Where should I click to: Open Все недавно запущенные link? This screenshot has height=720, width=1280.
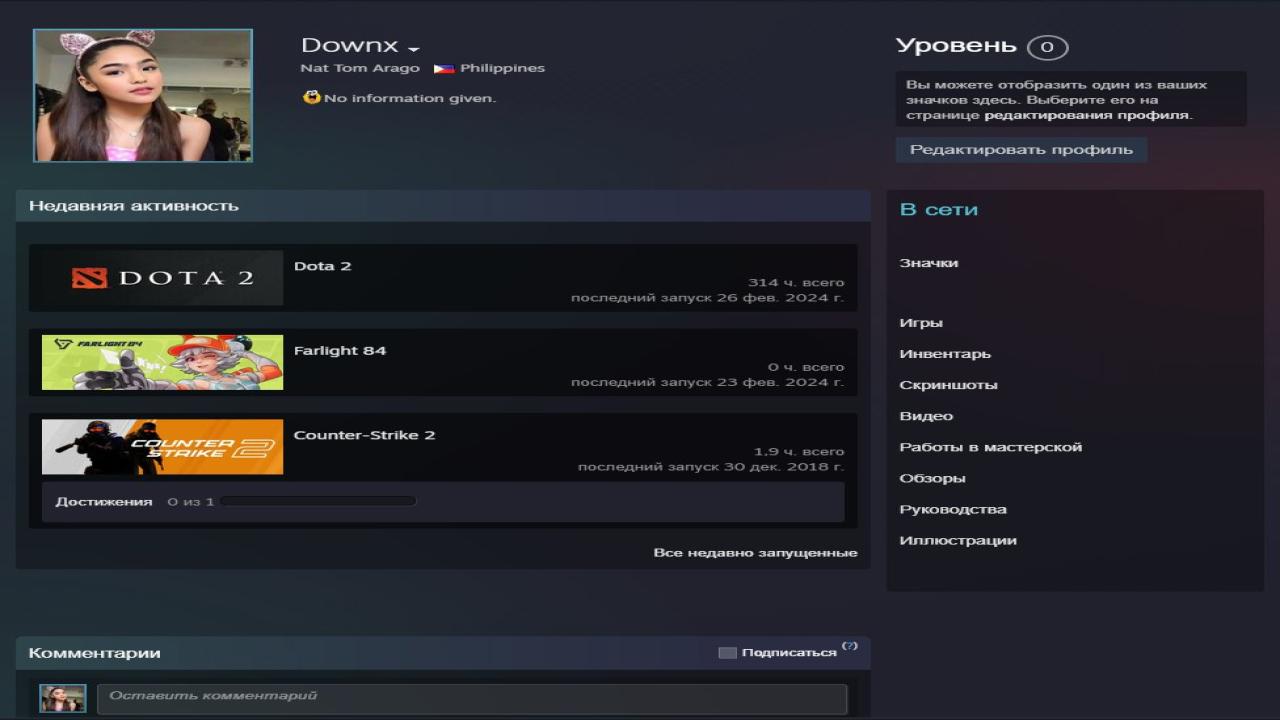coord(755,553)
